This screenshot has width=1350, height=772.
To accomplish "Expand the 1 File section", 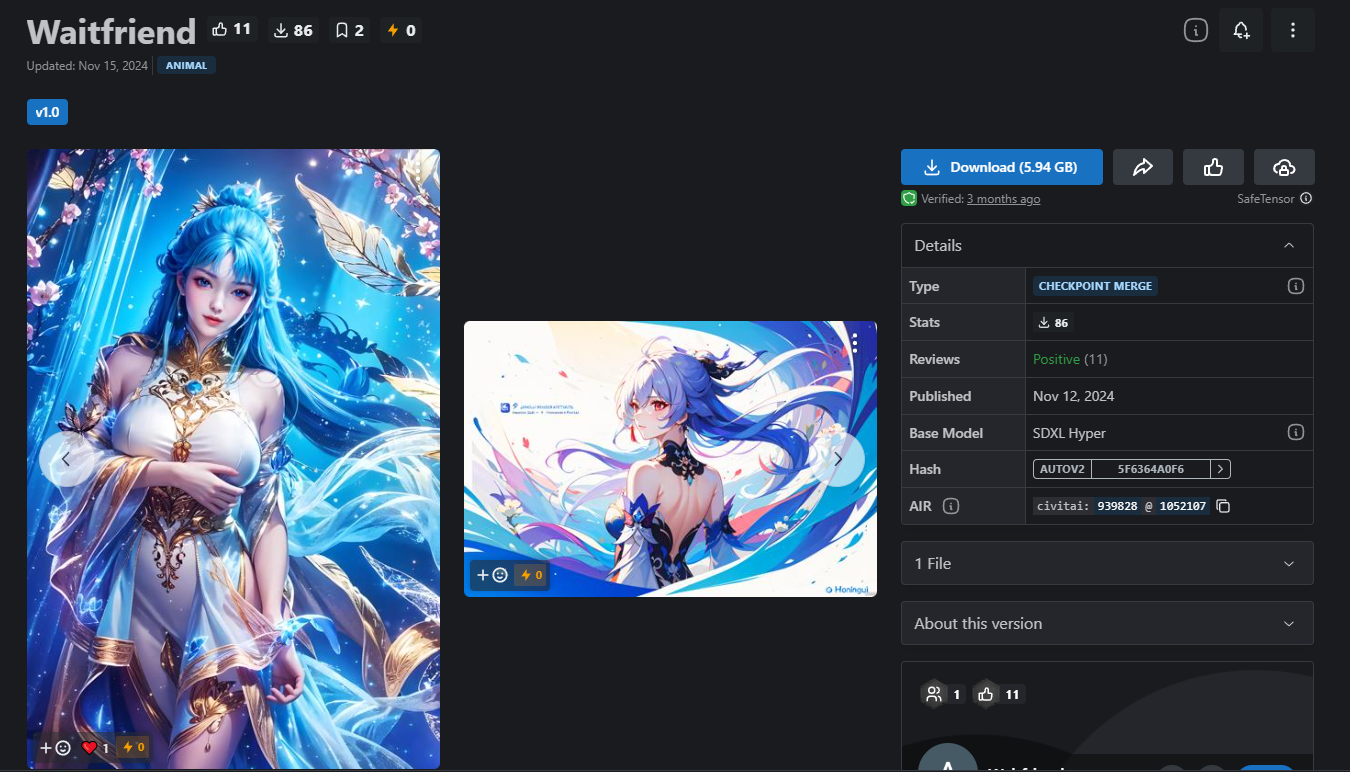I will tap(1107, 563).
